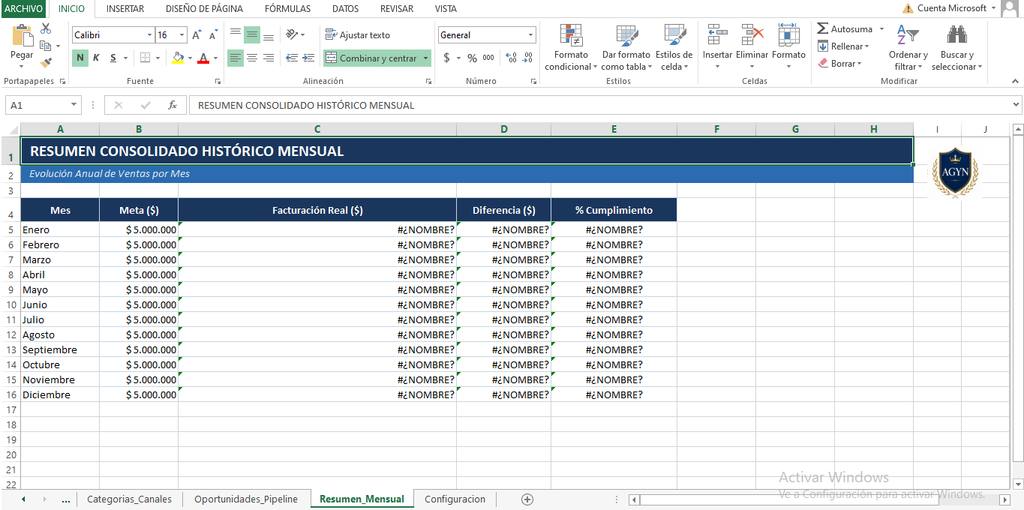Click the Eliminar cells icon

point(752,35)
